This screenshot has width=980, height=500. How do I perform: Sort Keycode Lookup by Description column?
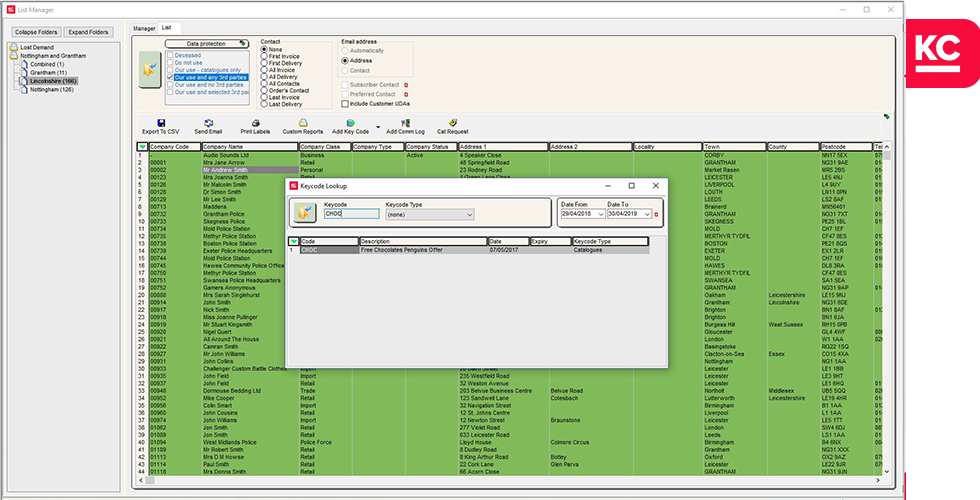coord(423,241)
